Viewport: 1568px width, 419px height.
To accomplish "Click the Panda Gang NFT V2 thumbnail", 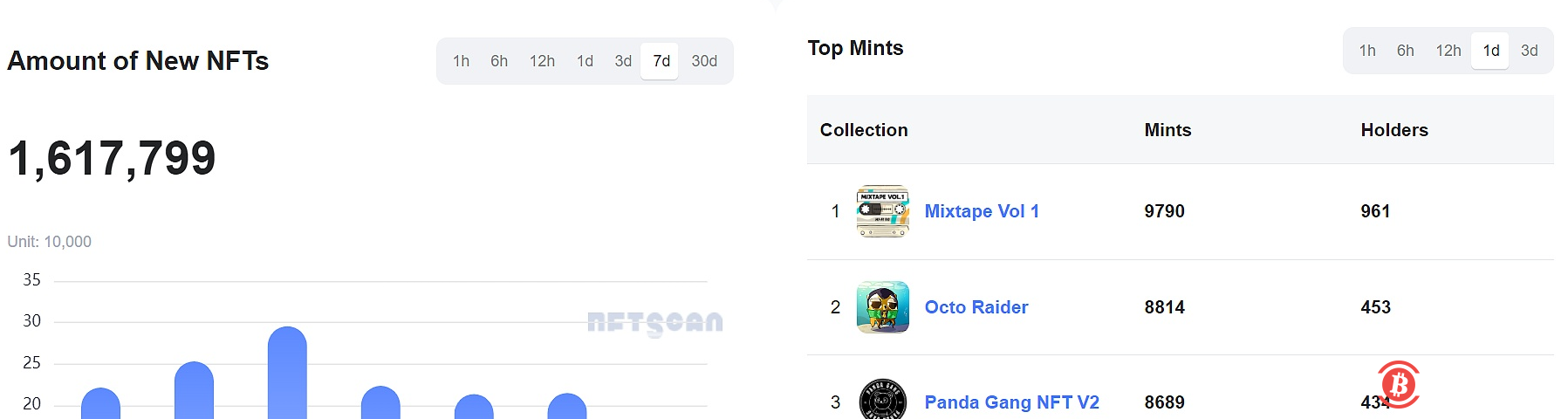I will 882,401.
